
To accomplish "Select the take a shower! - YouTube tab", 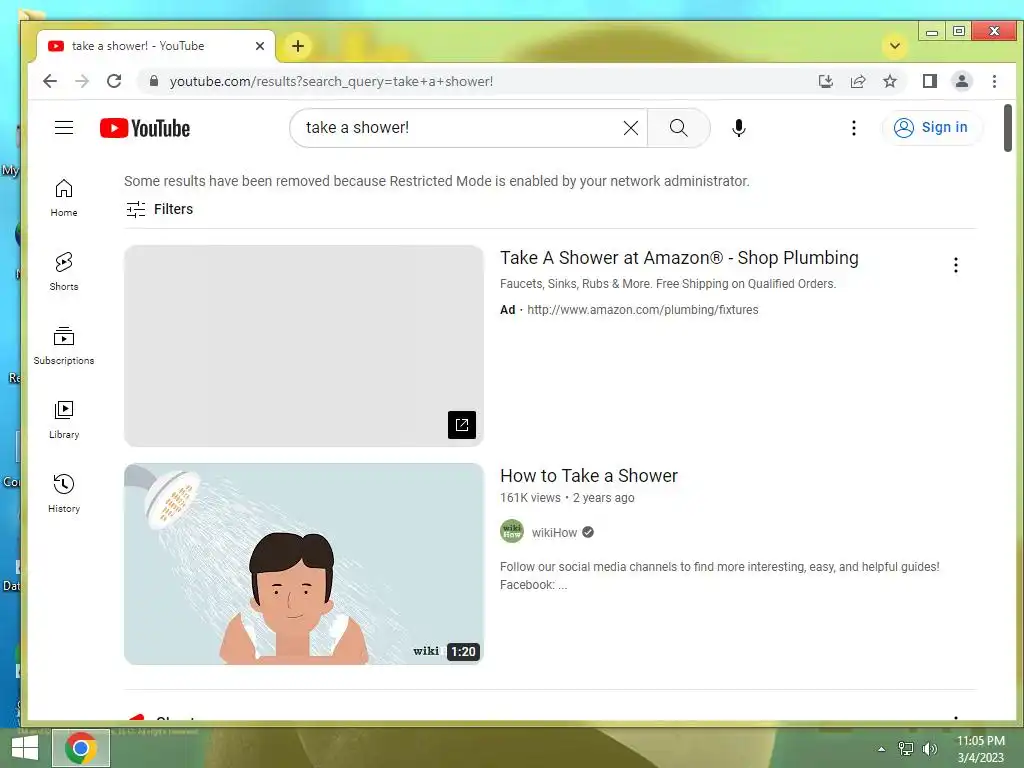I will 155,46.
